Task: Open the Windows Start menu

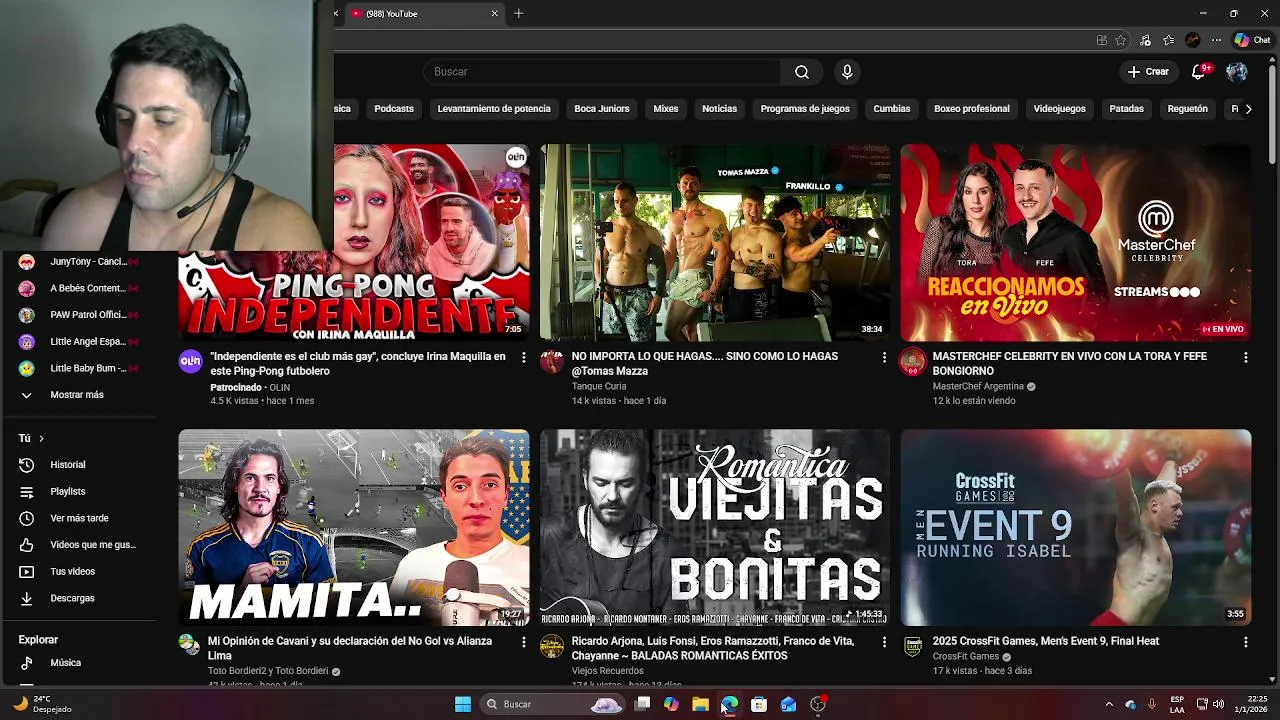Action: pyautogui.click(x=463, y=704)
